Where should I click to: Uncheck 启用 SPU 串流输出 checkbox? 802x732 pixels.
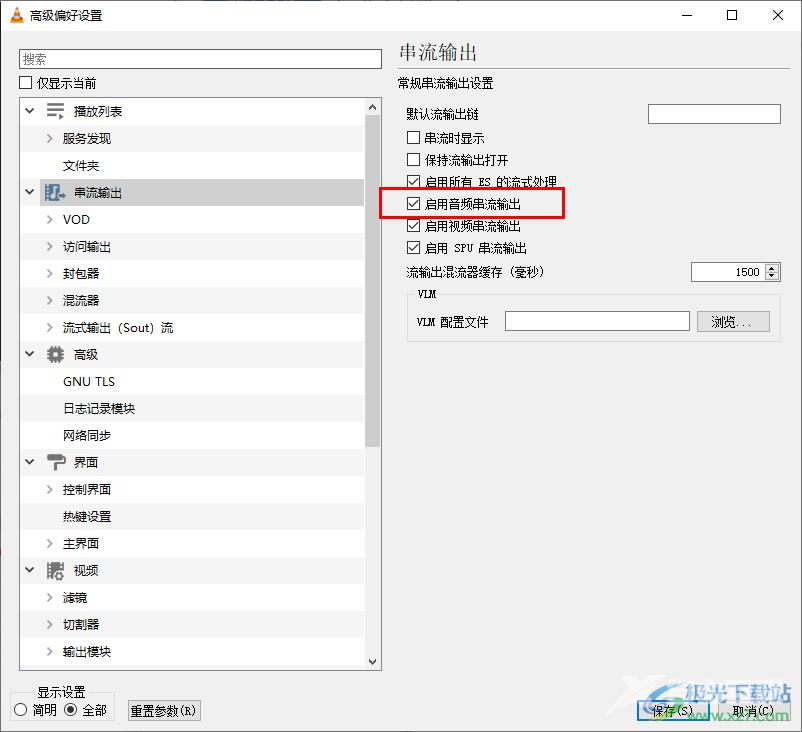[413, 248]
